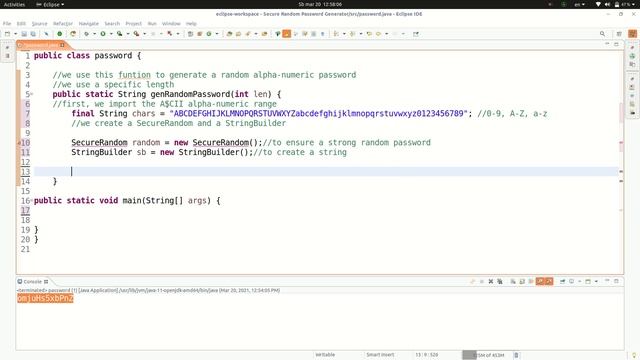The image size is (640, 360).
Task: Open the Activities overview
Action: [14, 4]
